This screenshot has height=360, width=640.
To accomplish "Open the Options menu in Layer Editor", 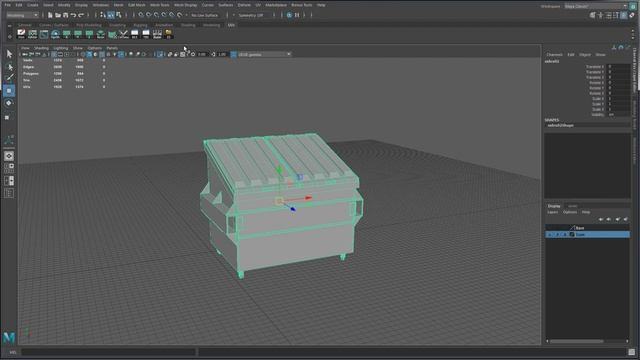I will point(570,212).
